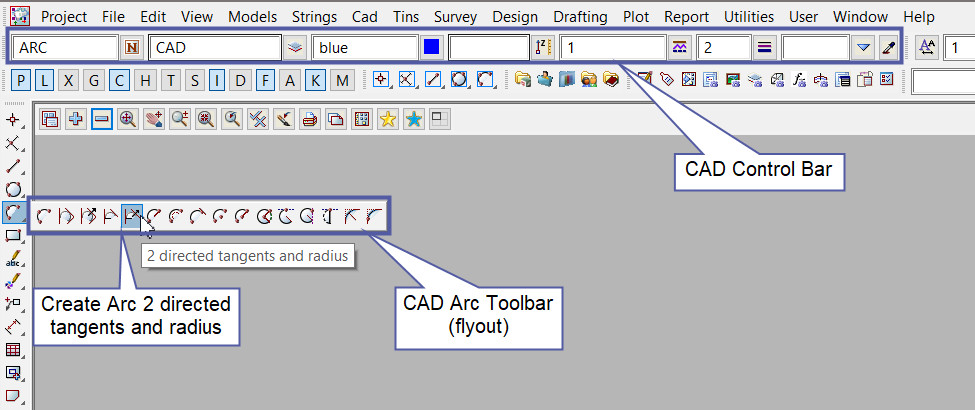Screen dimensions: 975x410
Task: Click the eyedropper icon in CAD Control Bar
Action: pyautogui.click(x=889, y=47)
